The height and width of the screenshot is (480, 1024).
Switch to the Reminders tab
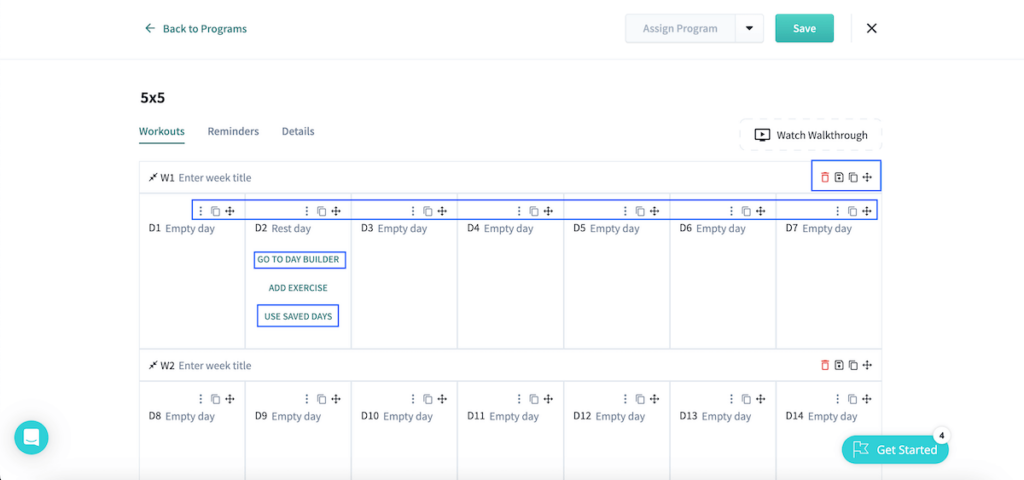[x=233, y=132]
